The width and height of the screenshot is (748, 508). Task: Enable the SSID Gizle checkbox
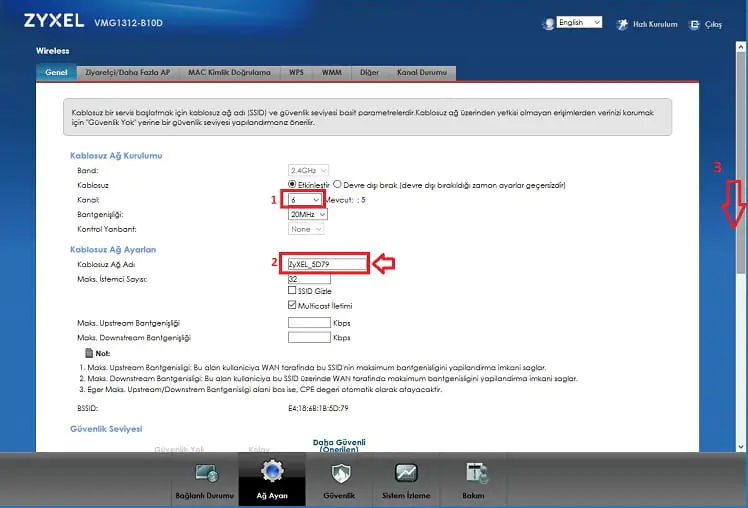click(292, 291)
